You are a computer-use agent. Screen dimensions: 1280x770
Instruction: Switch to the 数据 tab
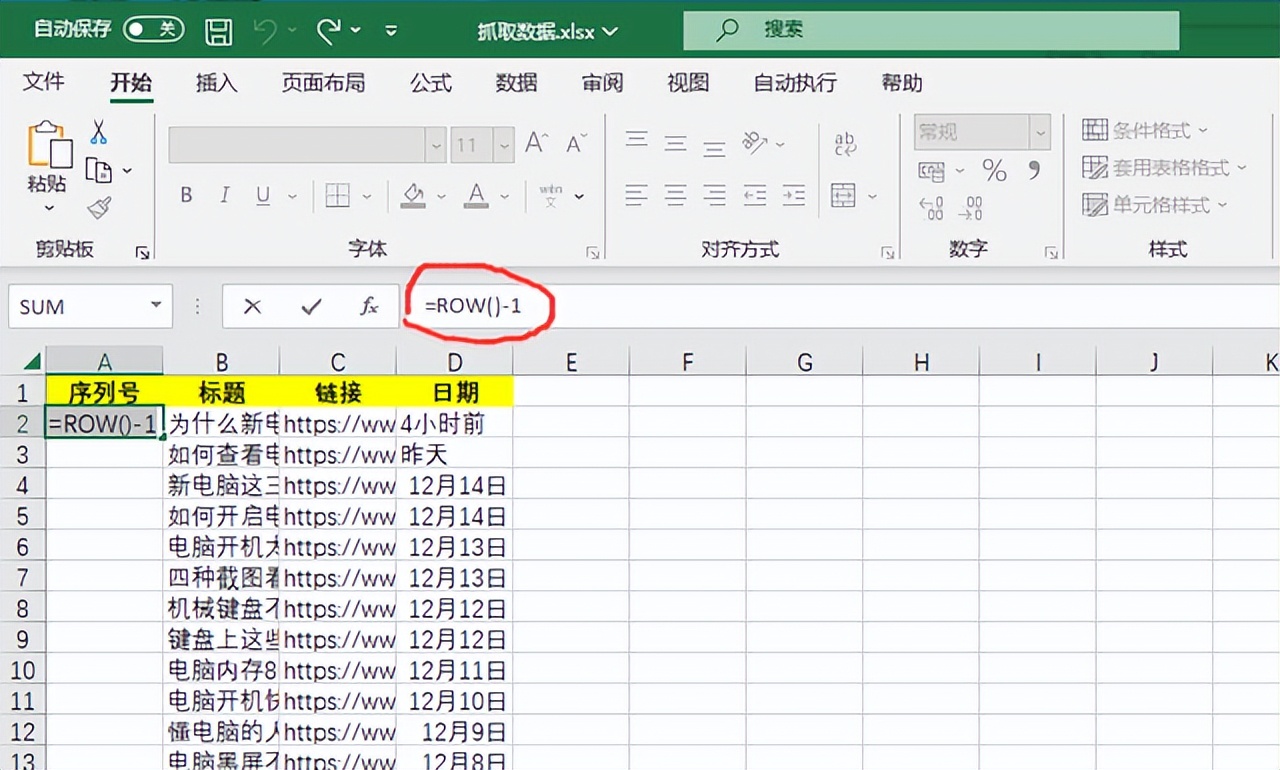point(516,83)
